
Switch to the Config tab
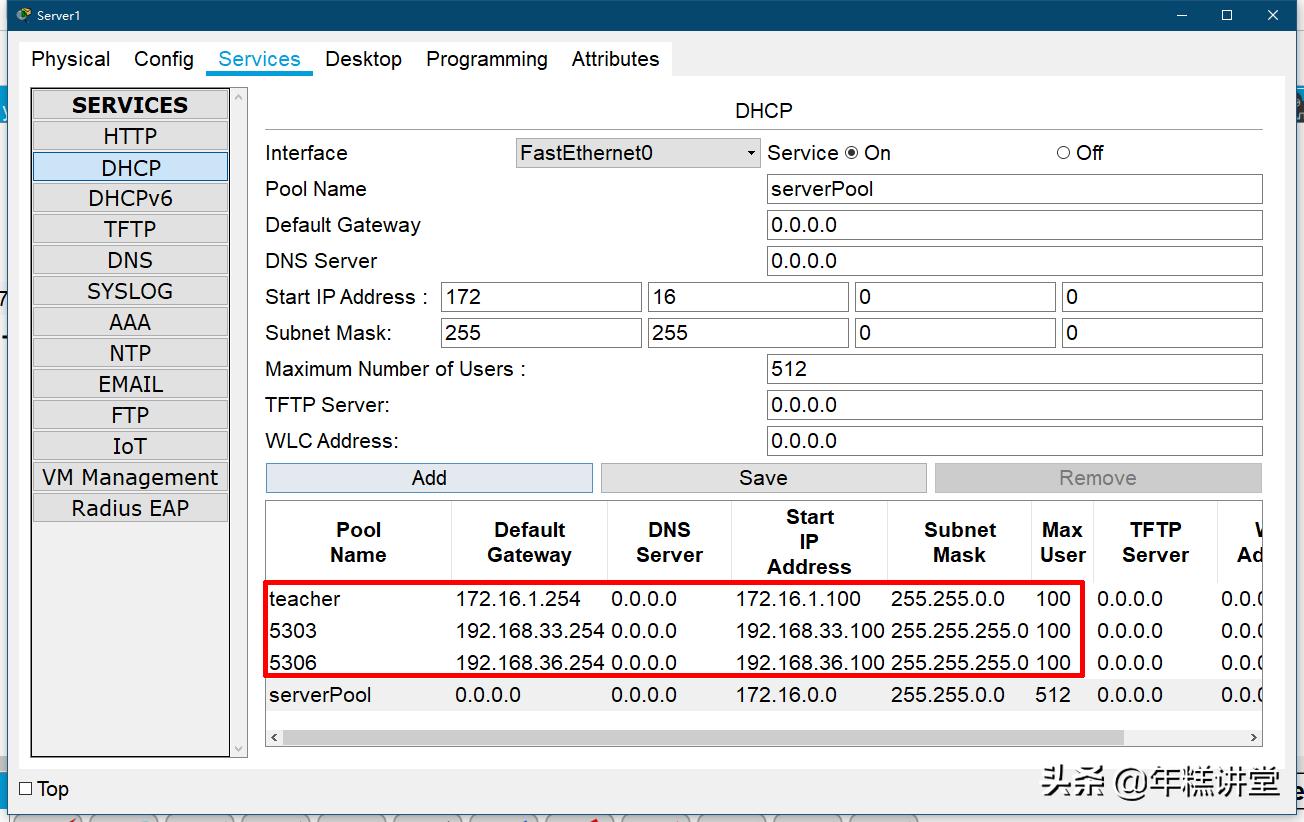click(164, 59)
